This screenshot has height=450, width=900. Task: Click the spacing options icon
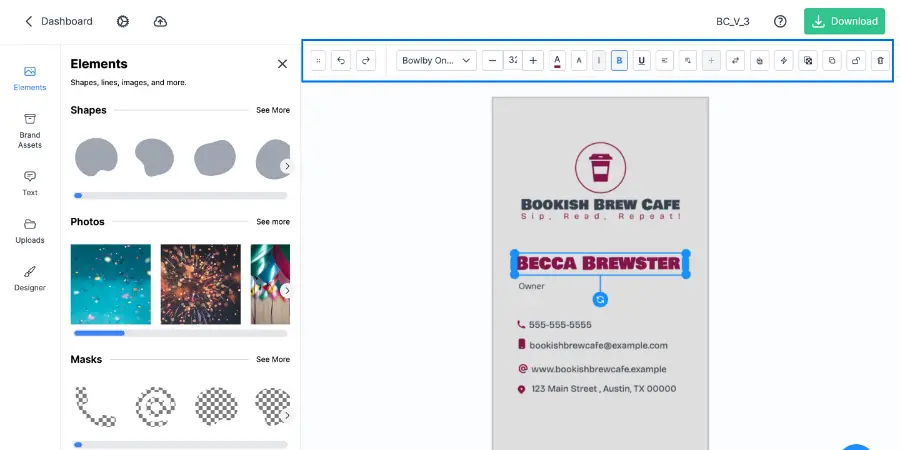[688, 60]
